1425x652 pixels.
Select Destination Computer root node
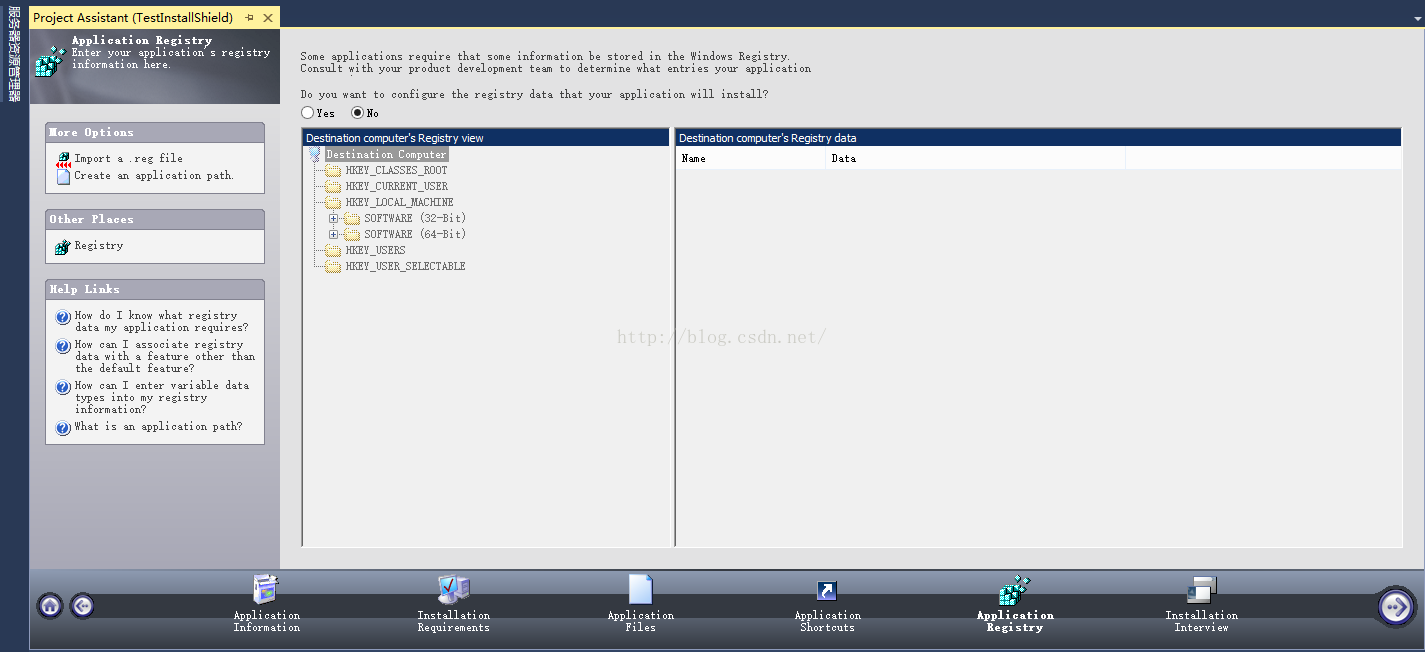point(386,154)
